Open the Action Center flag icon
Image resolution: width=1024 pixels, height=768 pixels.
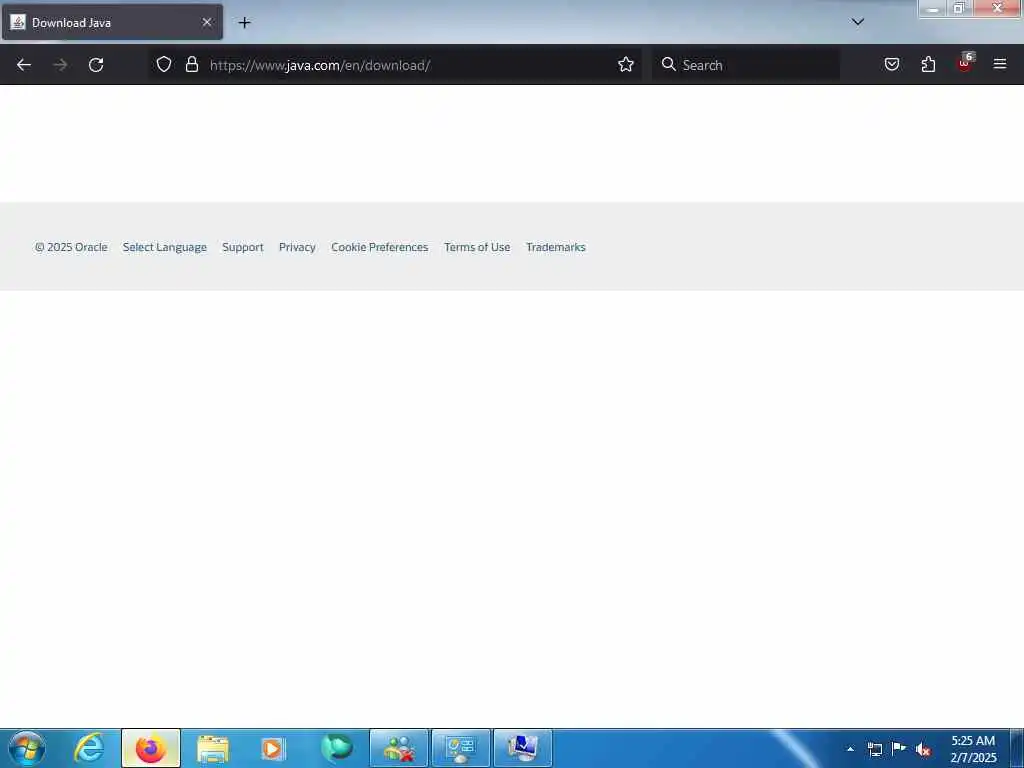coord(899,748)
